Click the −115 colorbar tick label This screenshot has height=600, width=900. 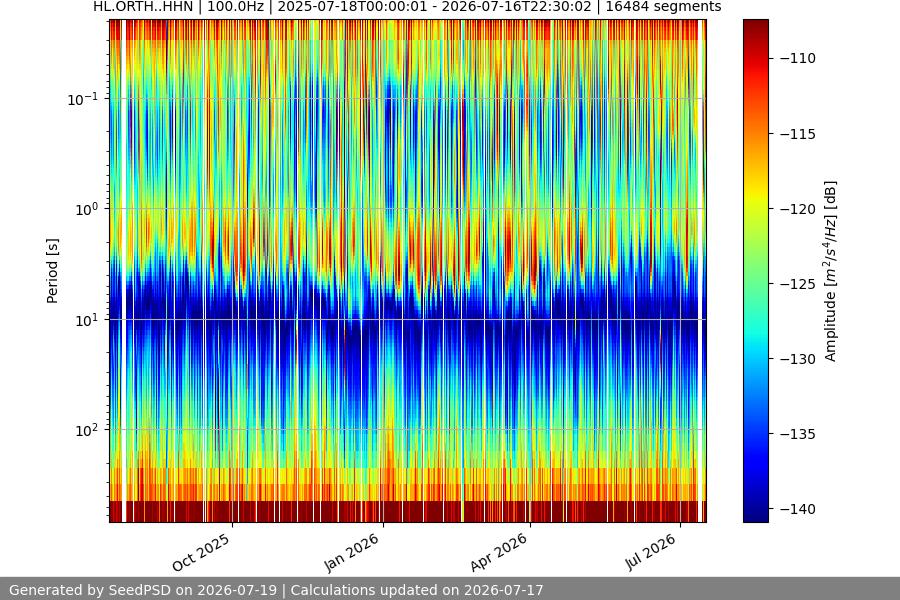[x=798, y=134]
